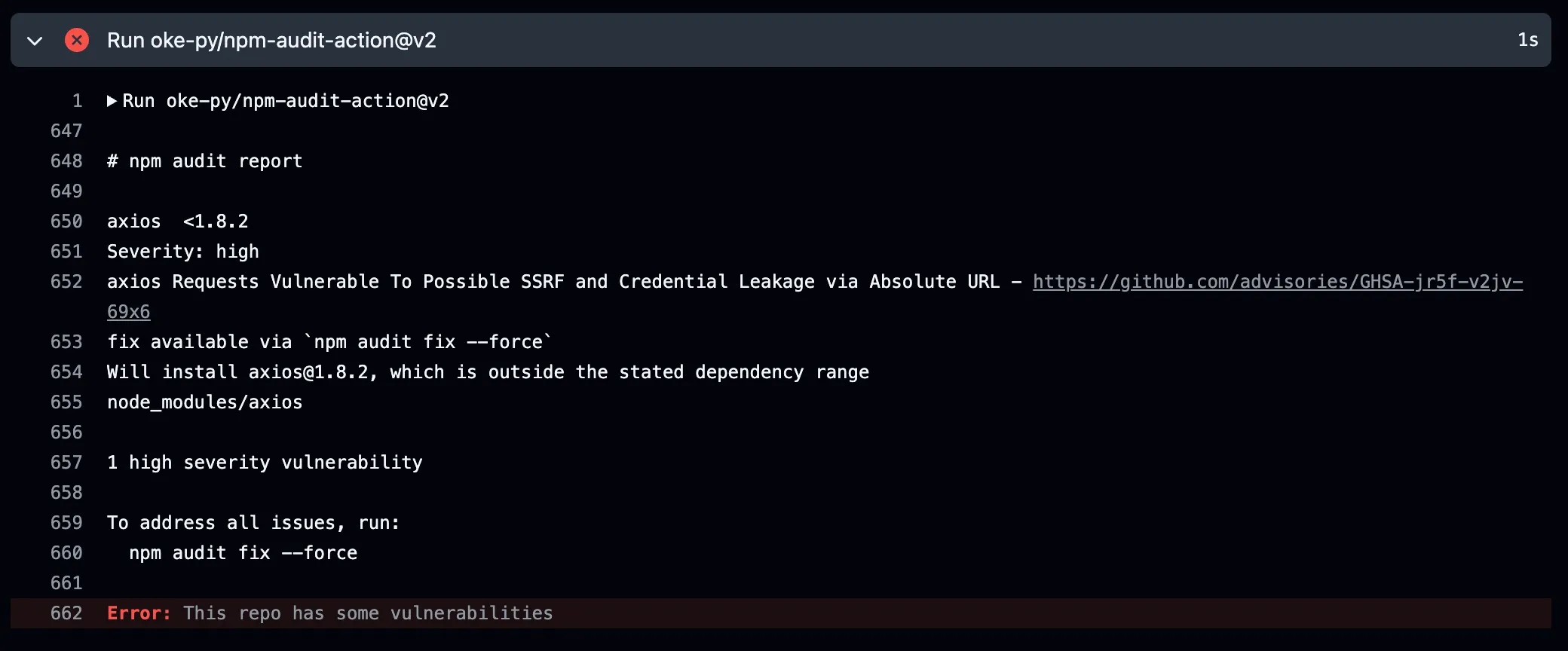Screen dimensions: 1568x651
Task: Click the Will install axios@1.8.2 line
Action: (488, 371)
